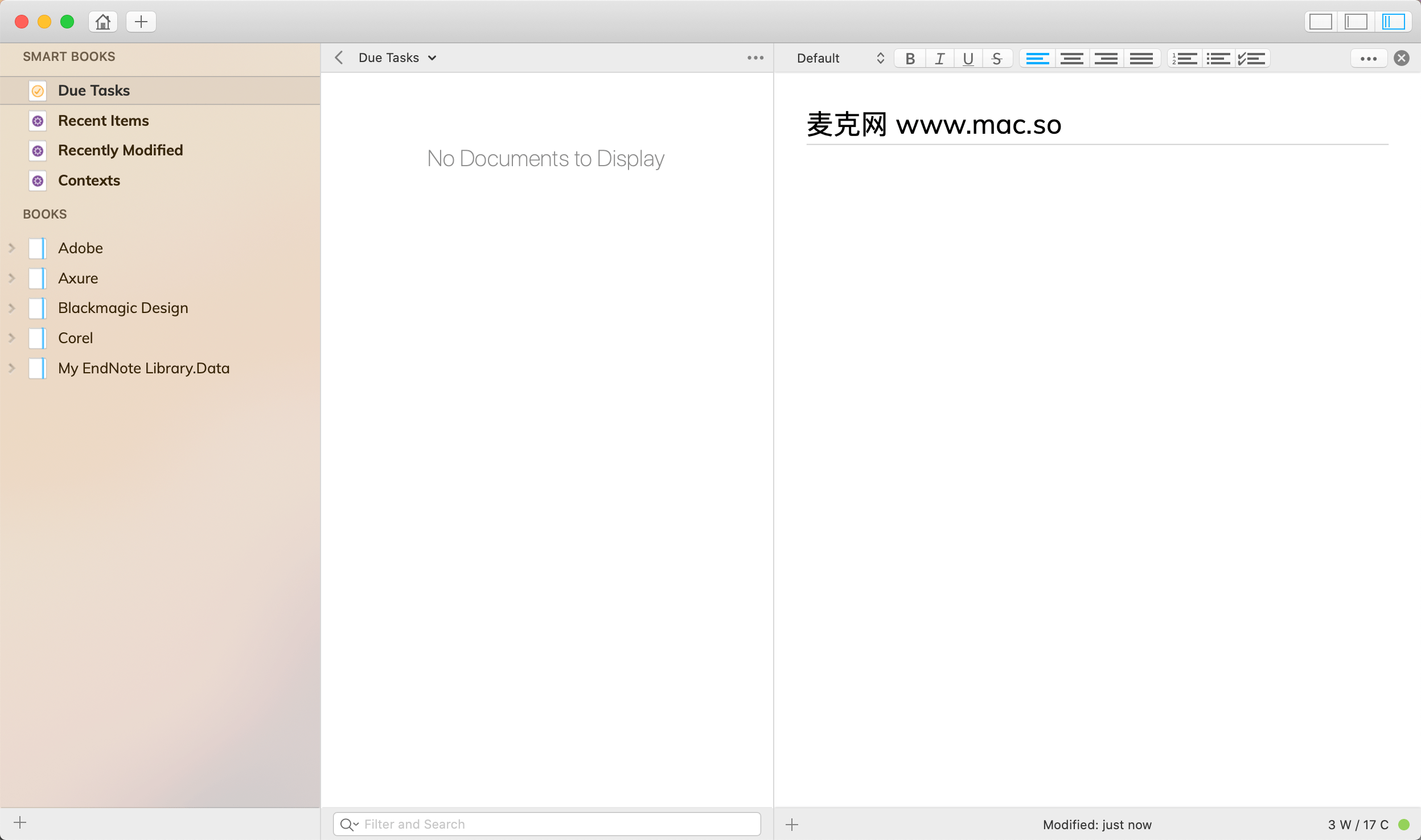Insert a checklist
Image resolution: width=1421 pixels, height=840 pixels.
[x=1251, y=58]
